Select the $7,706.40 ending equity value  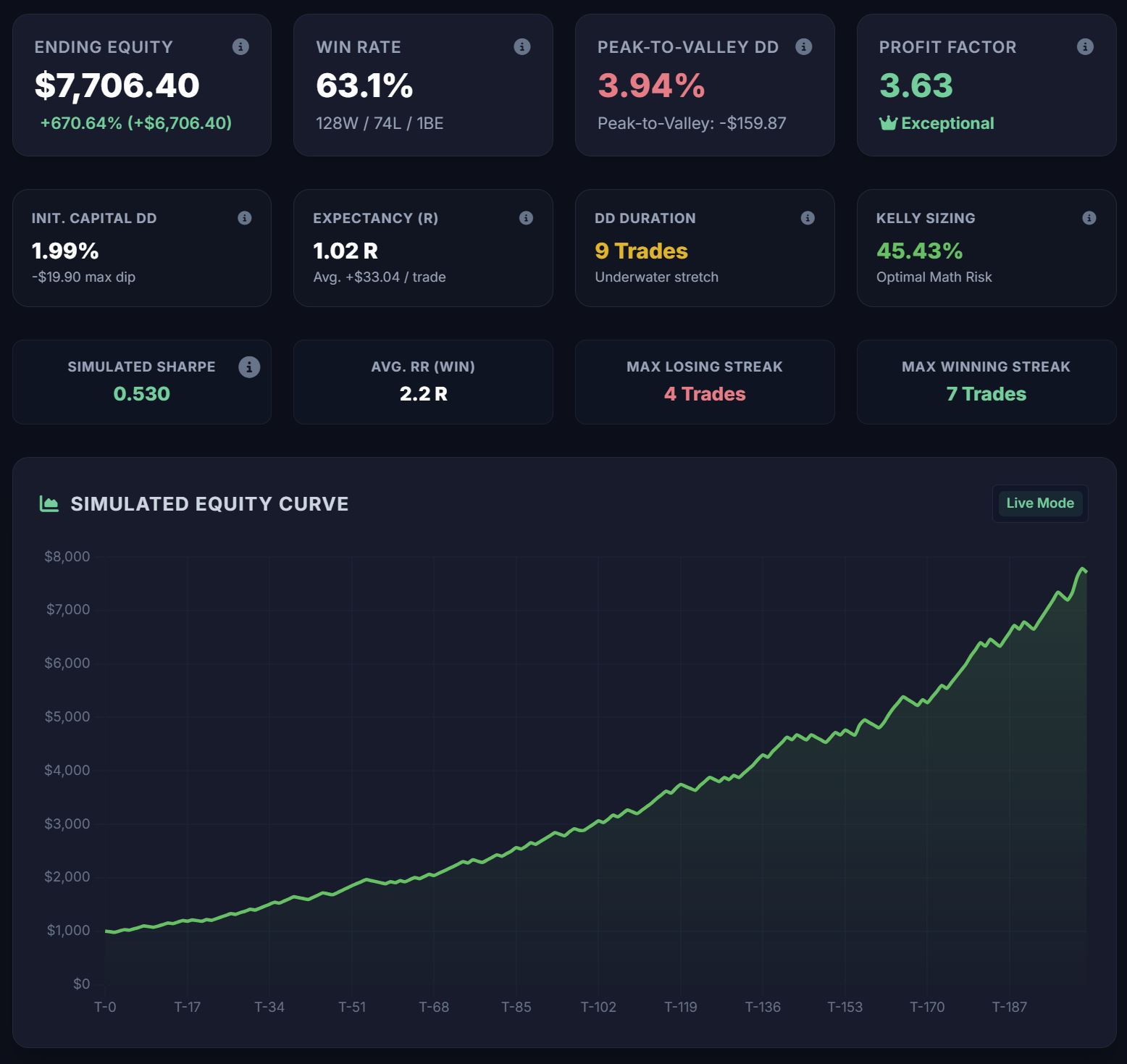(117, 85)
